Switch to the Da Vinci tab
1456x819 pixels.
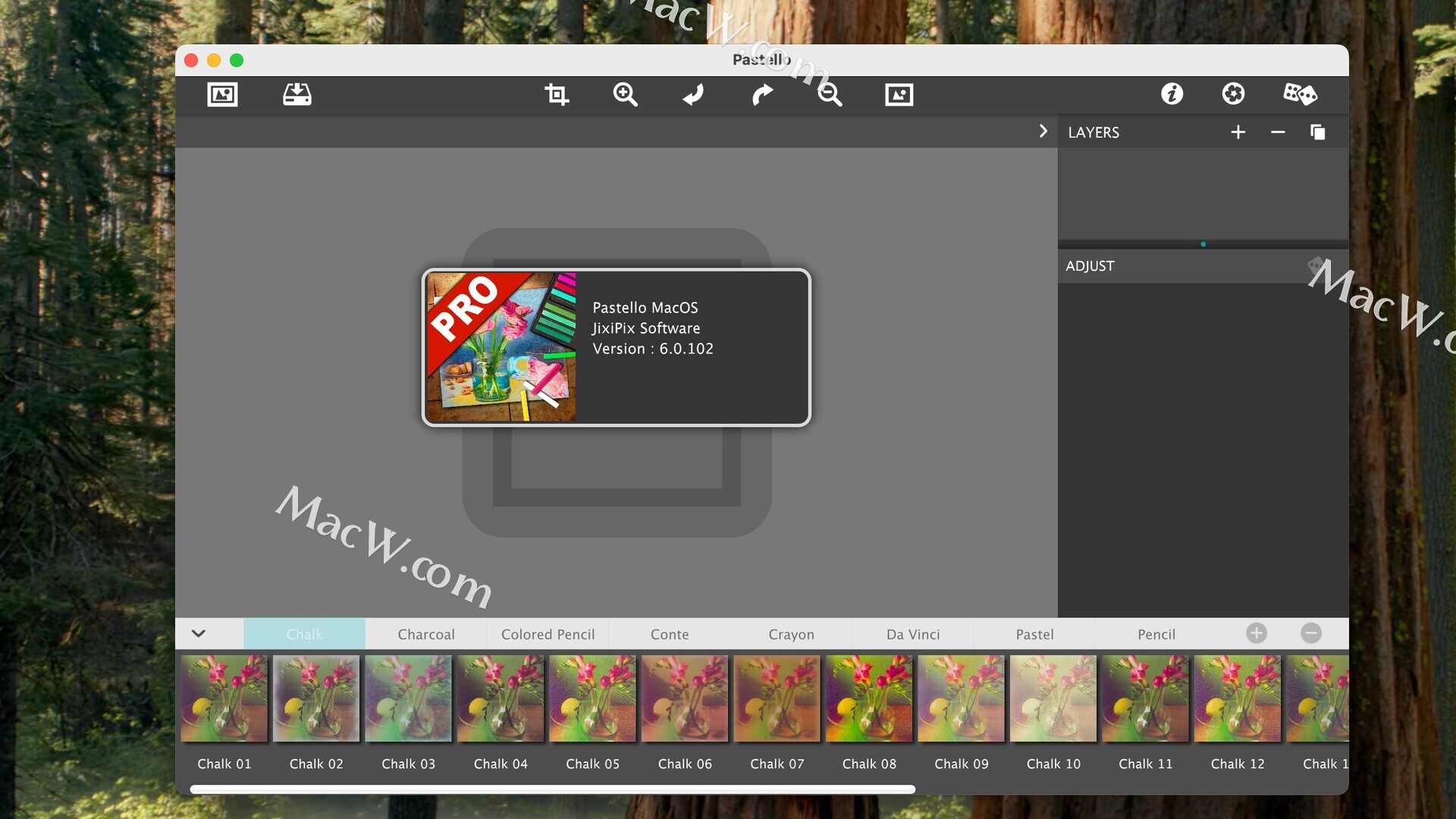pos(913,634)
